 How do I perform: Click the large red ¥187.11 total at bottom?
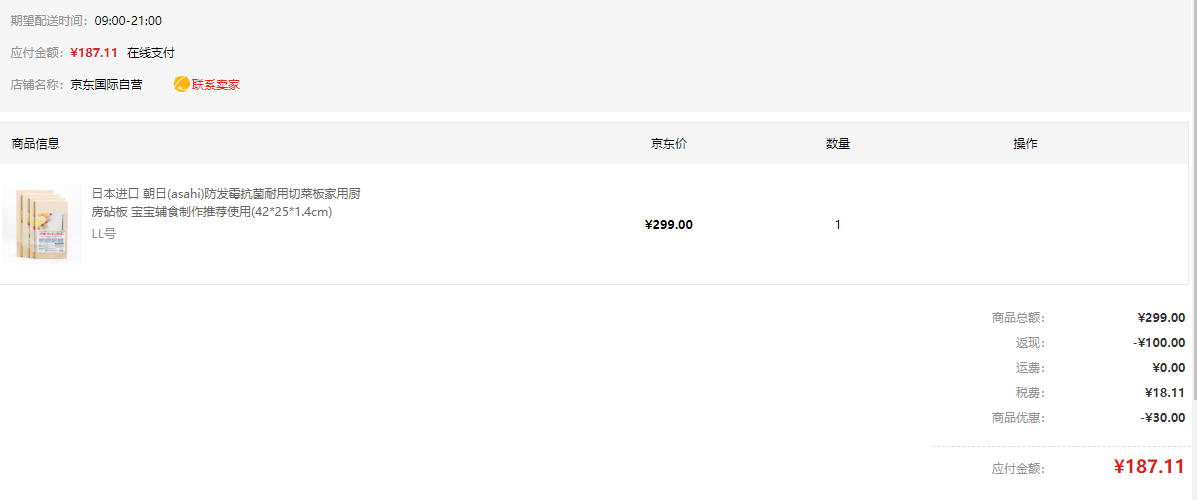coord(1149,467)
